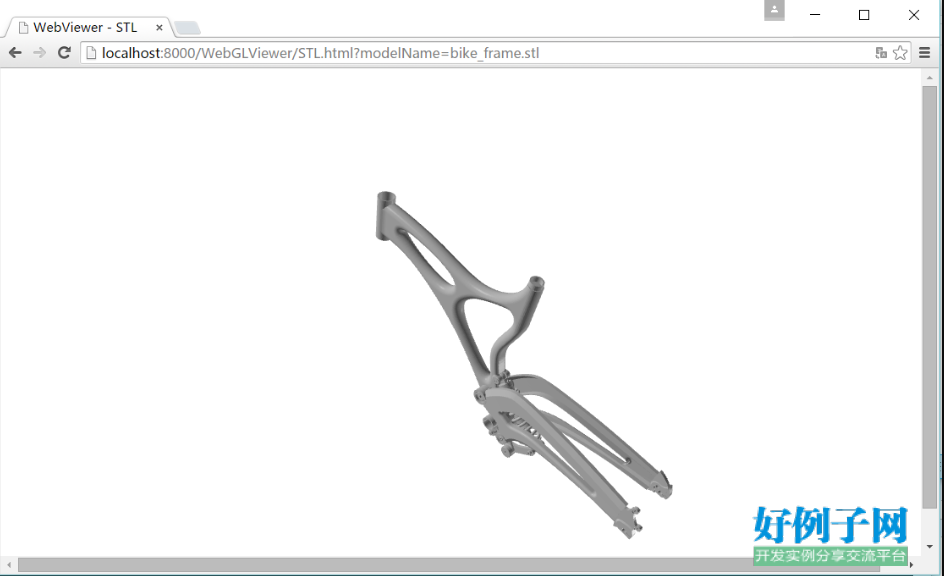Click the vertical scrollbar up arrow

(930, 78)
